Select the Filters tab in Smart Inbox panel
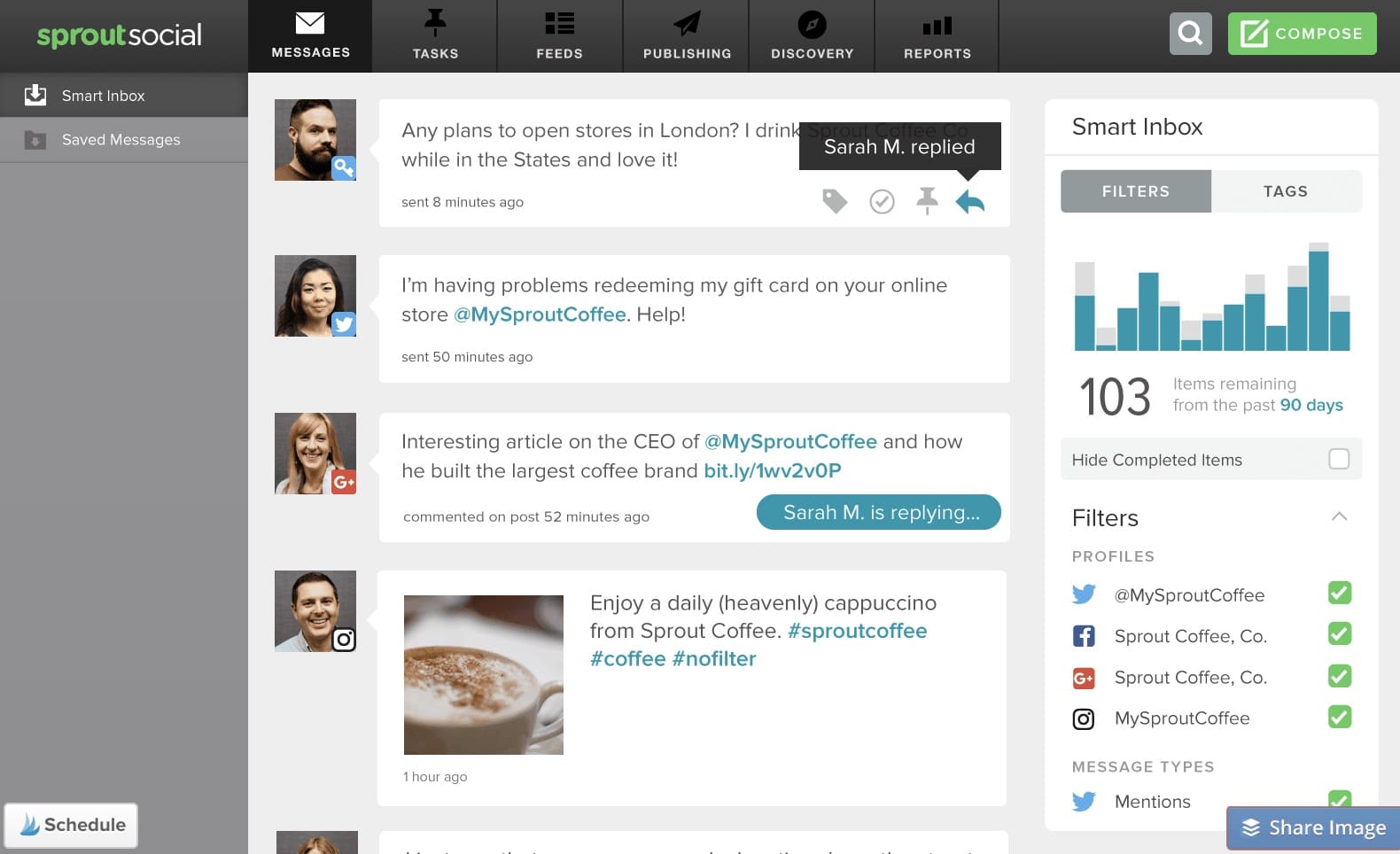This screenshot has width=1400, height=854. tap(1136, 191)
